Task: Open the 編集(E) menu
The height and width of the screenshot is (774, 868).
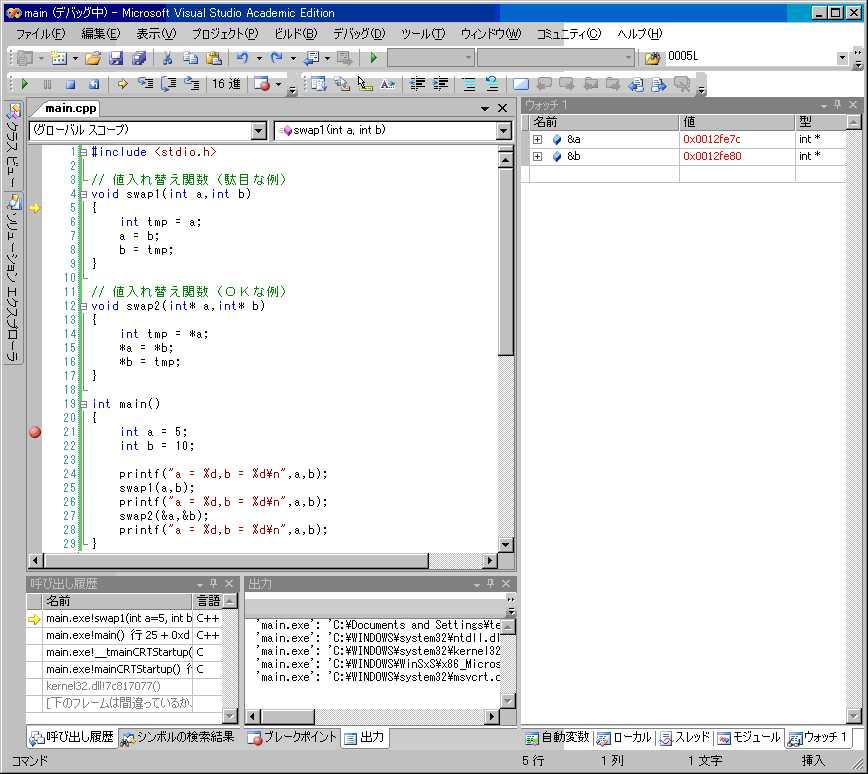Action: 100,34
